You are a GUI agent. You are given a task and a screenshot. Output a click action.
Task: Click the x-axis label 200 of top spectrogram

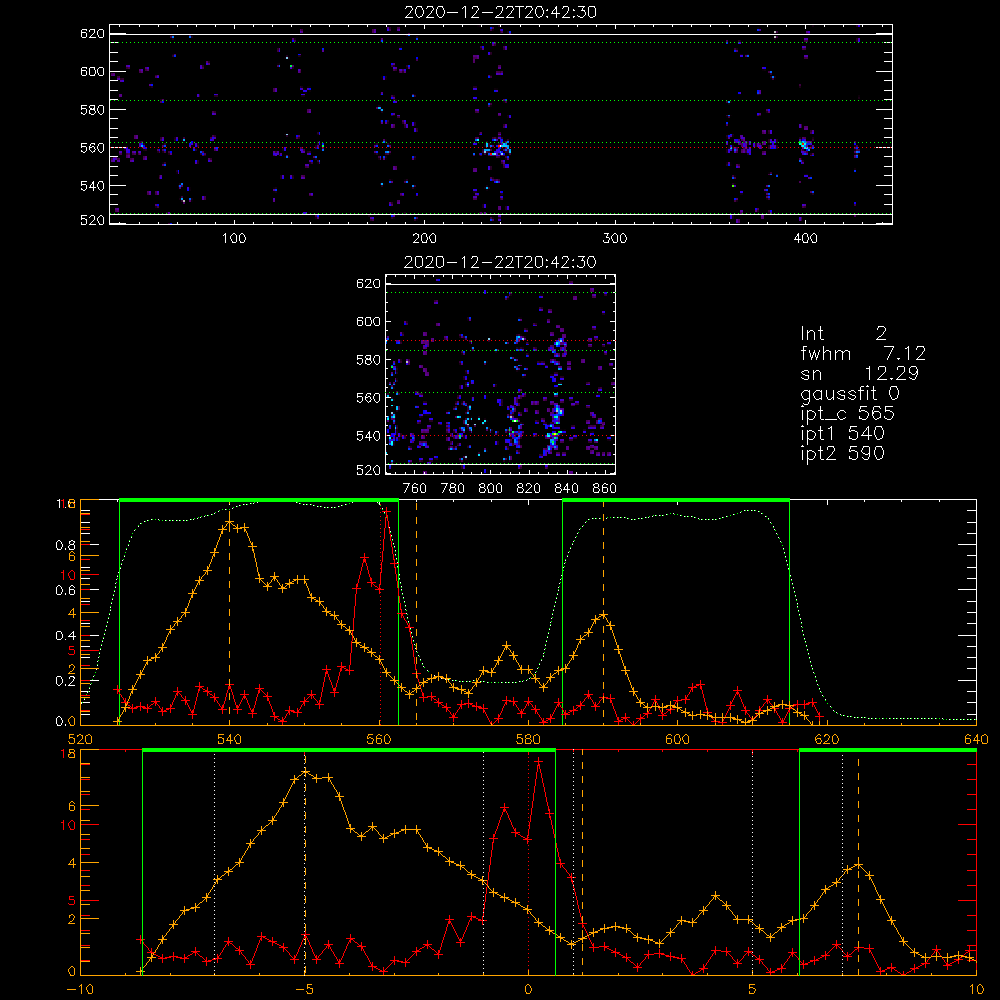pos(424,239)
